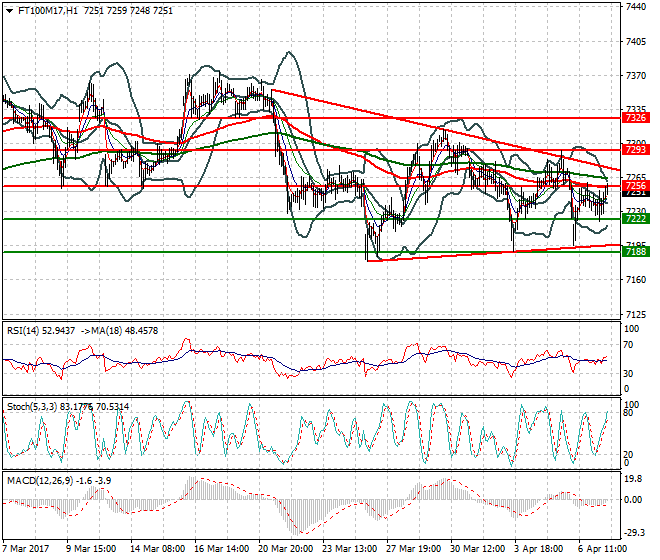Click the current price marker 7251 on scale
The height and width of the screenshot is (560, 660).
(636, 193)
